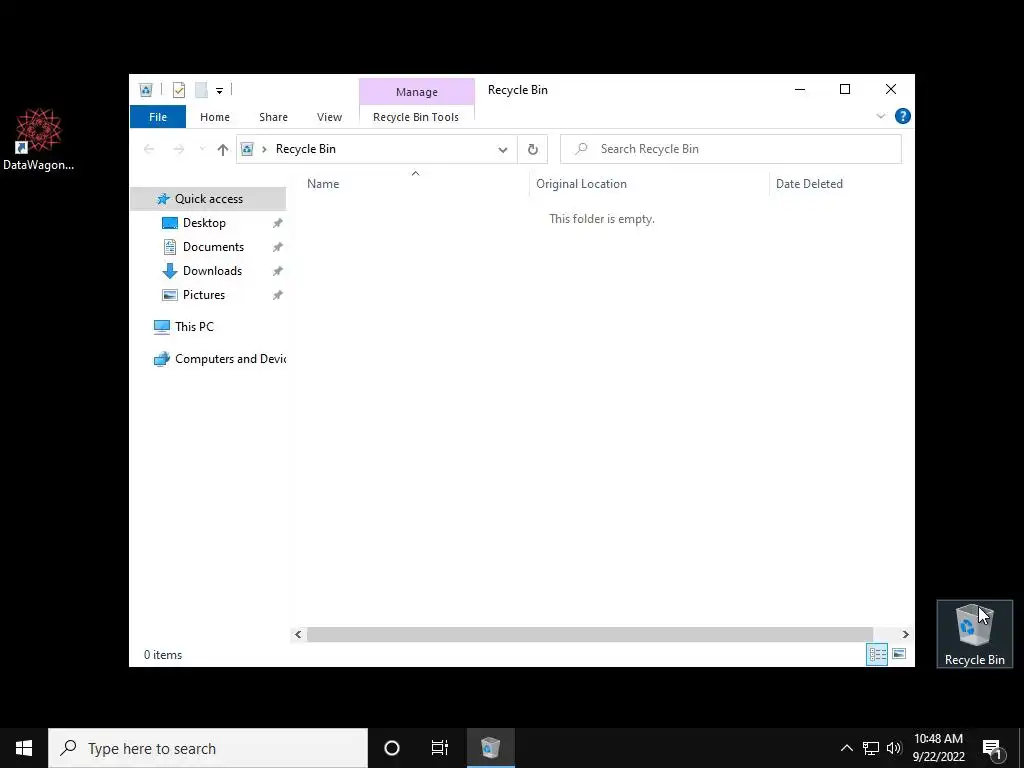Select Quick access in navigation pane

208,199
